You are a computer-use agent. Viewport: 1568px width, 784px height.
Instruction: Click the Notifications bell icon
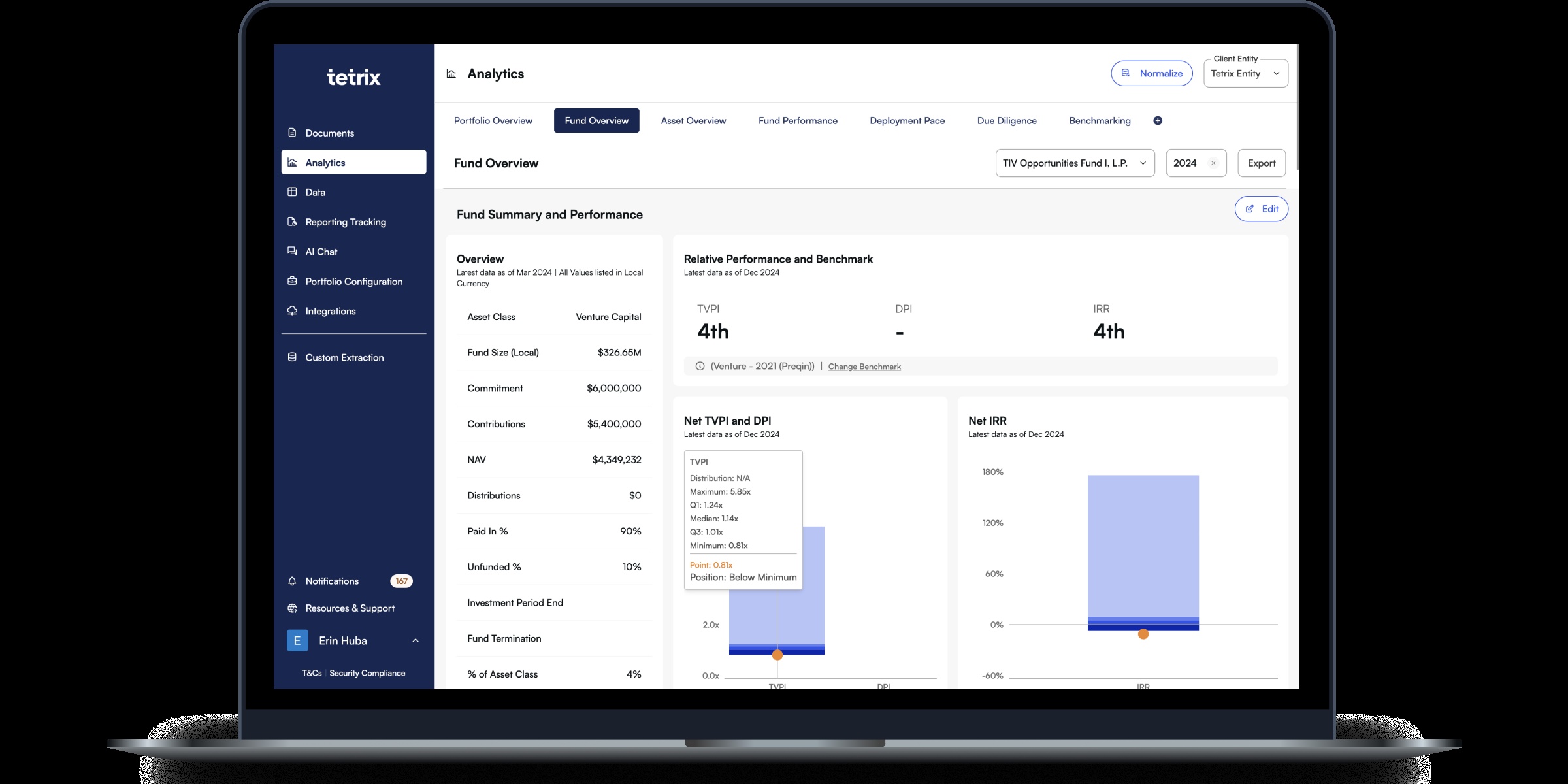pyautogui.click(x=292, y=581)
